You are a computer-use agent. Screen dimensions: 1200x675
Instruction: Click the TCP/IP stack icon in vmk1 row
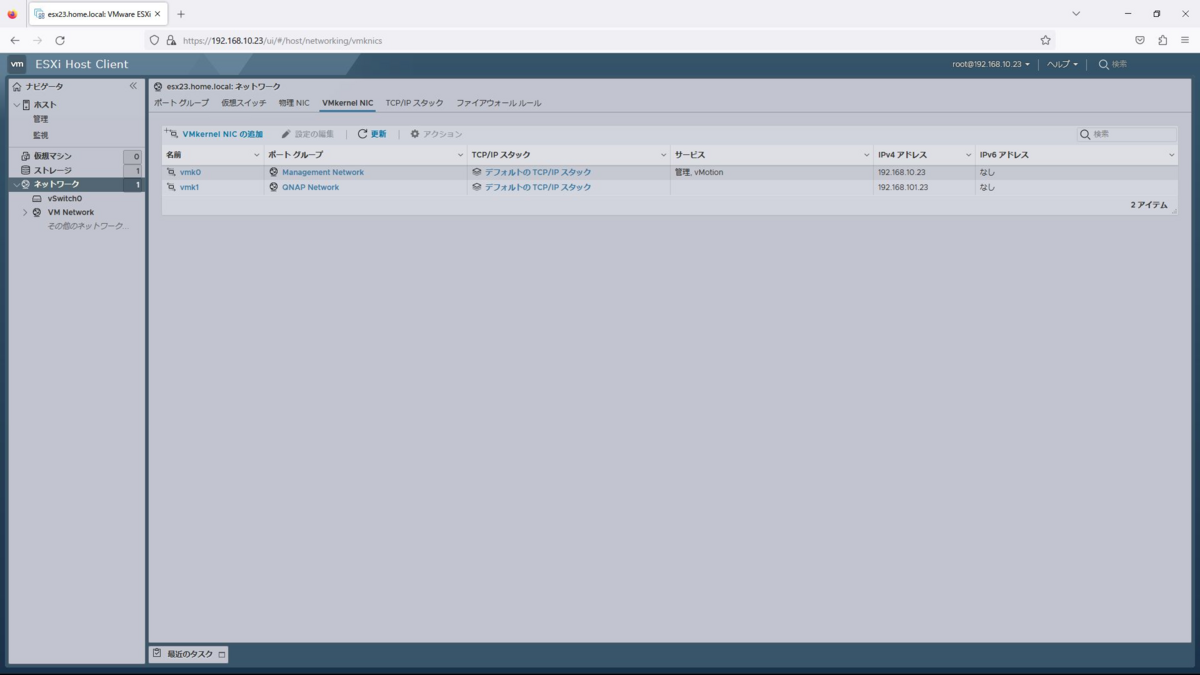pos(477,187)
